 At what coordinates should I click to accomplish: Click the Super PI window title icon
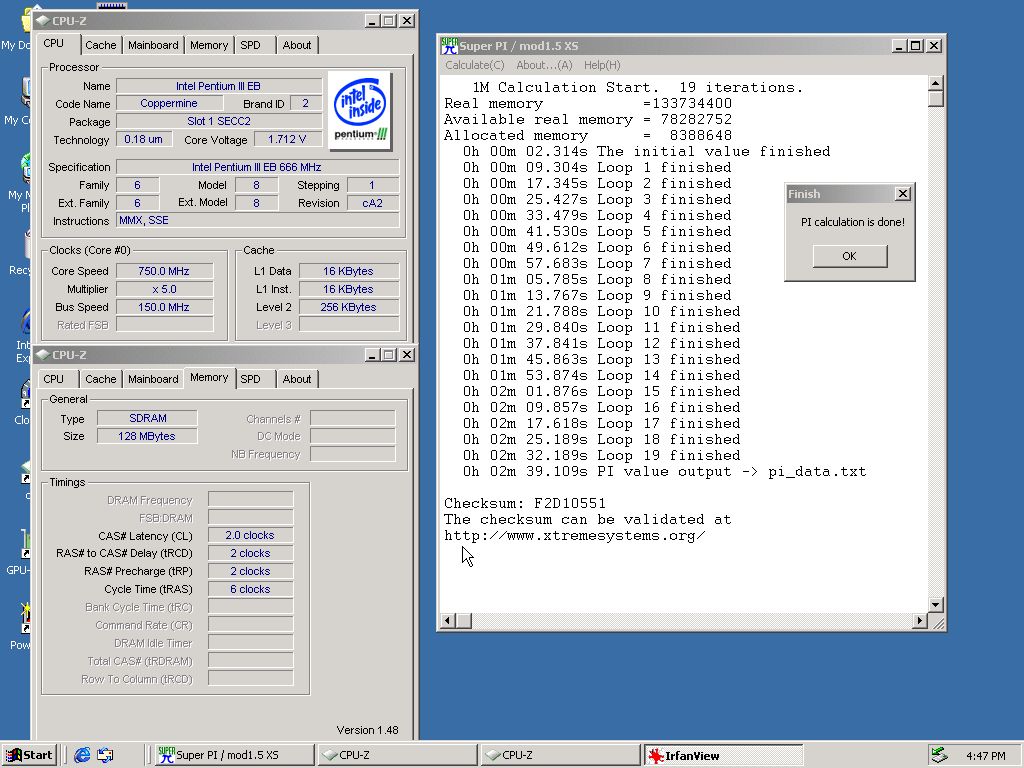click(x=449, y=46)
